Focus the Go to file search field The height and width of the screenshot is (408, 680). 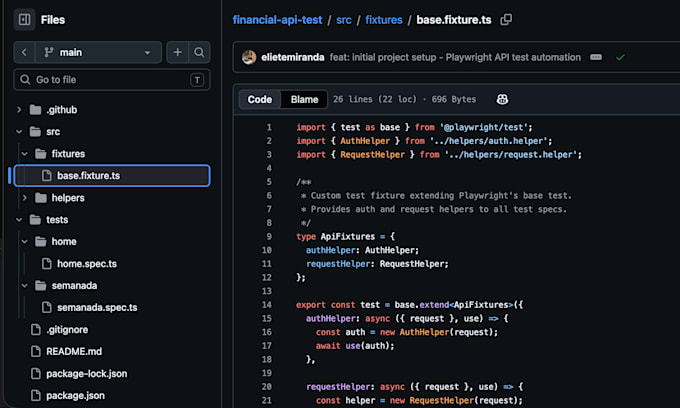click(x=112, y=80)
